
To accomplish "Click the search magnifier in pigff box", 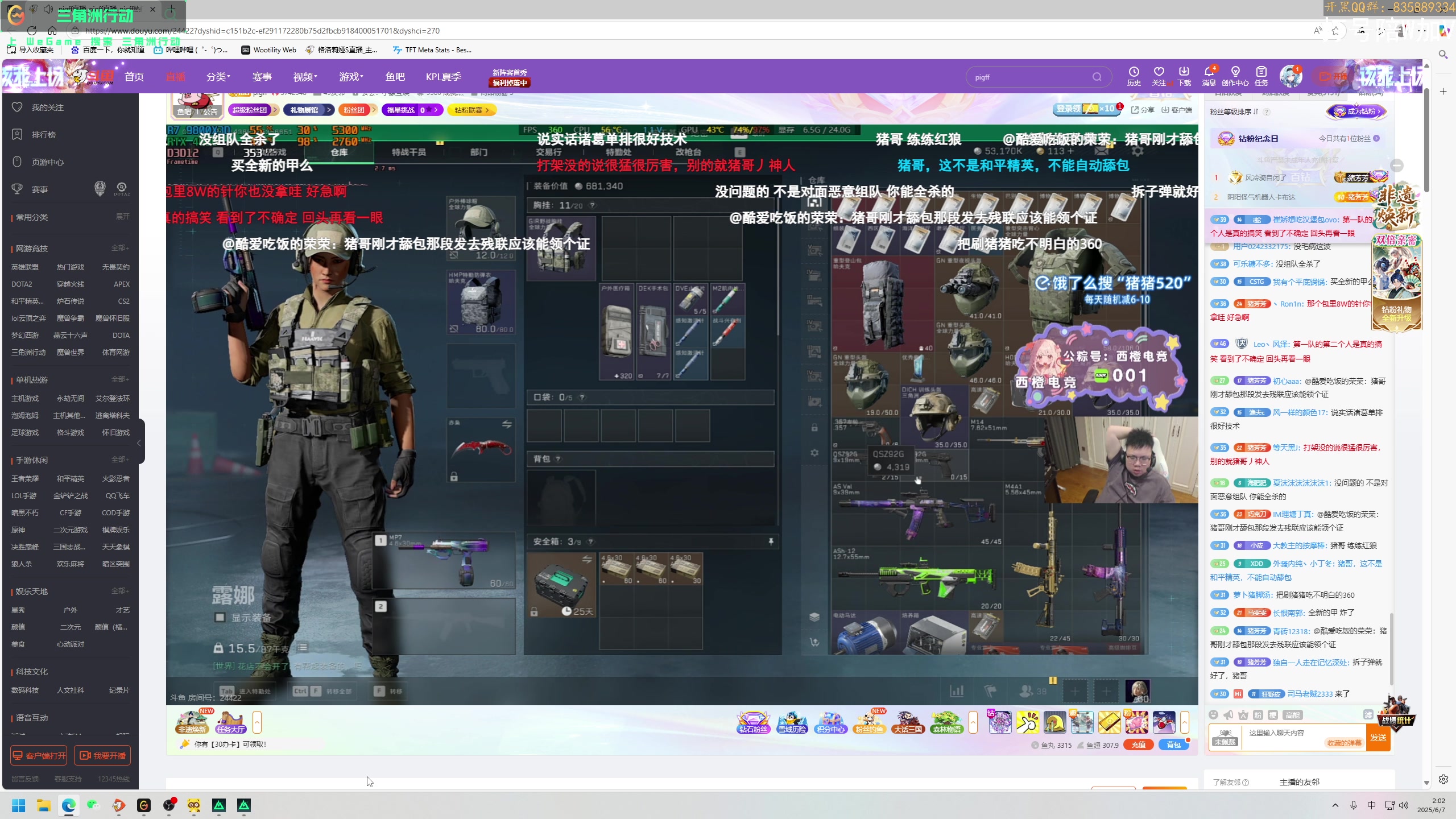I will 1097,77.
